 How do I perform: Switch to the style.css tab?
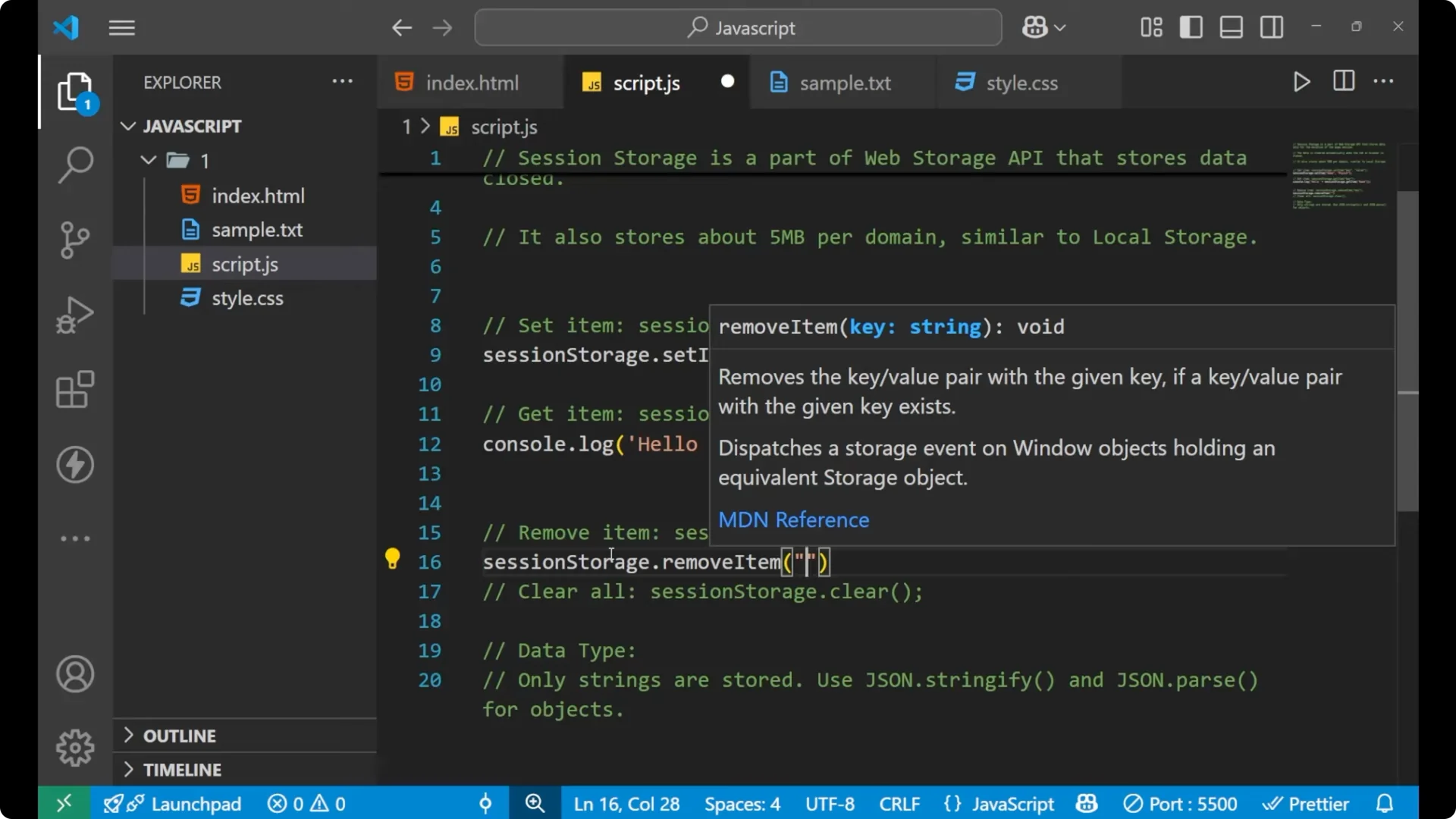click(1021, 83)
